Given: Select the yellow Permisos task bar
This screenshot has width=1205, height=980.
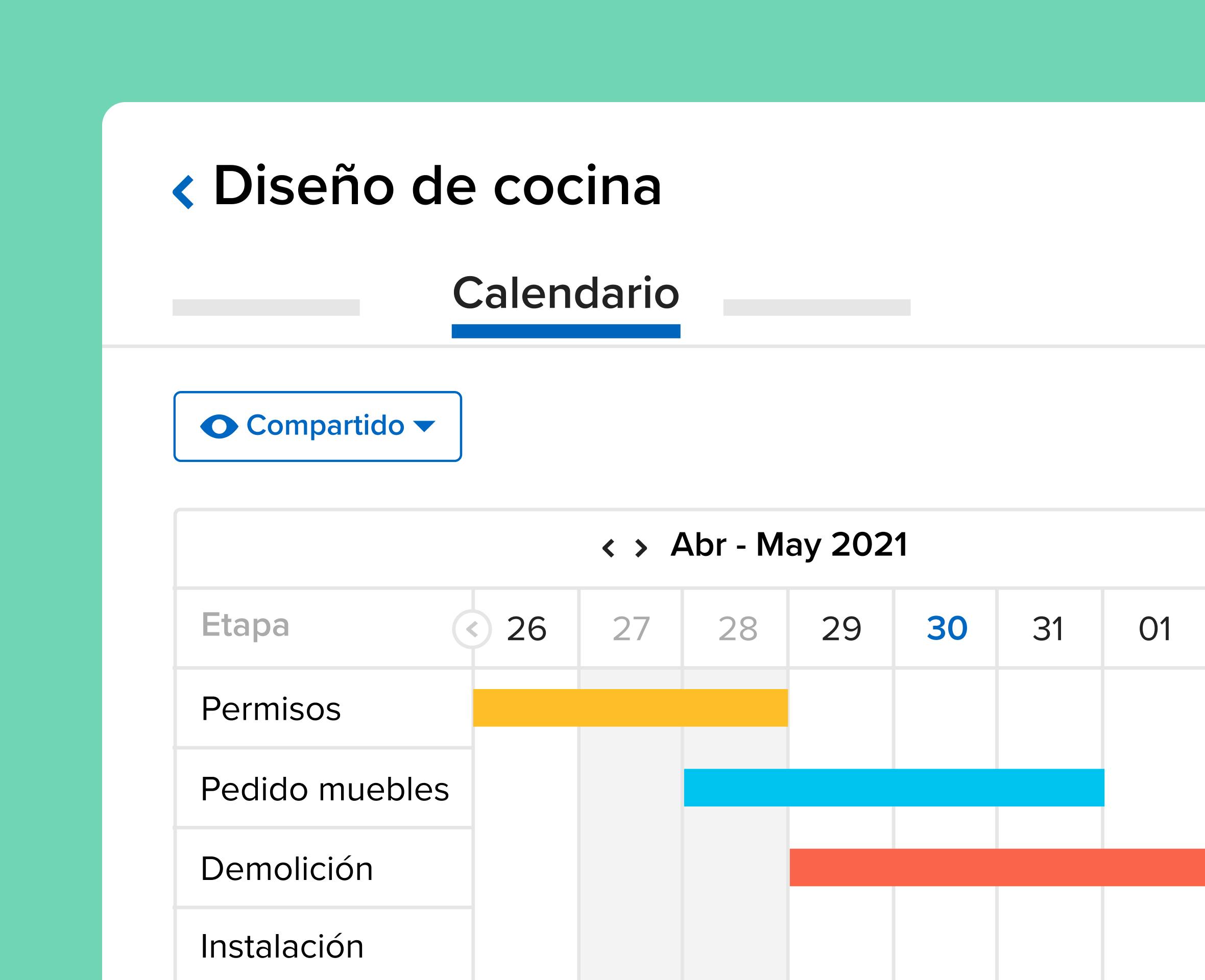Looking at the screenshot, I should [x=630, y=707].
